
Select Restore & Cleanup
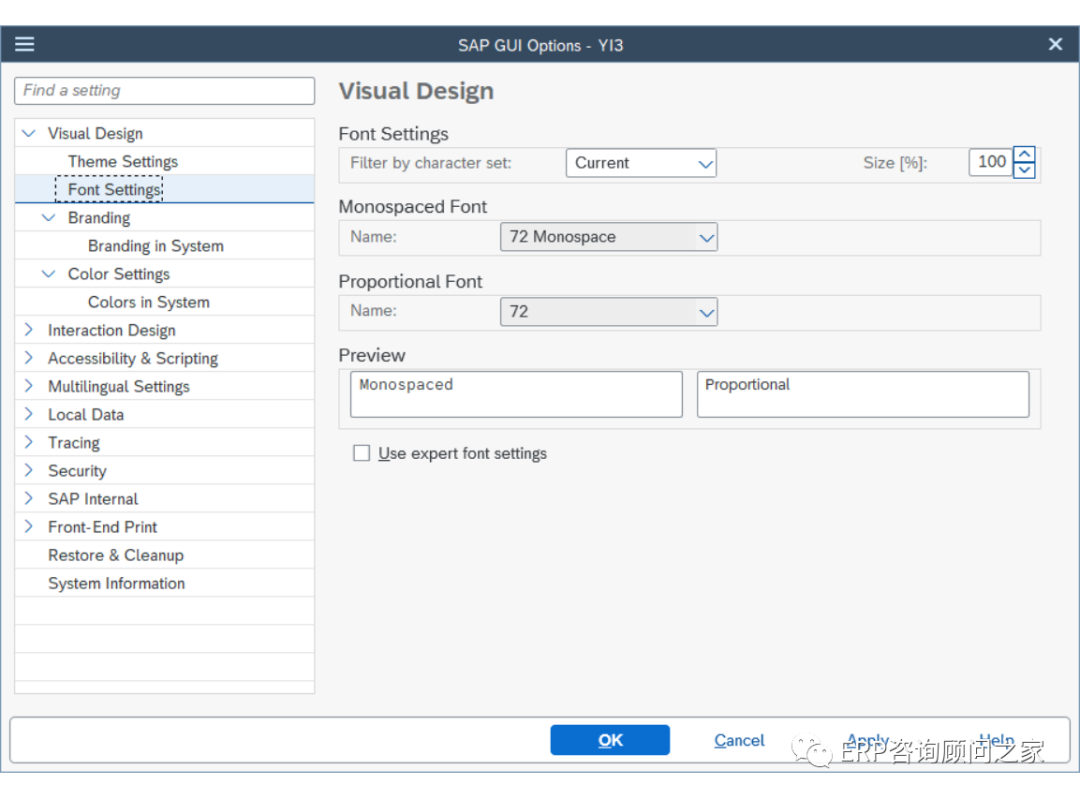(115, 555)
